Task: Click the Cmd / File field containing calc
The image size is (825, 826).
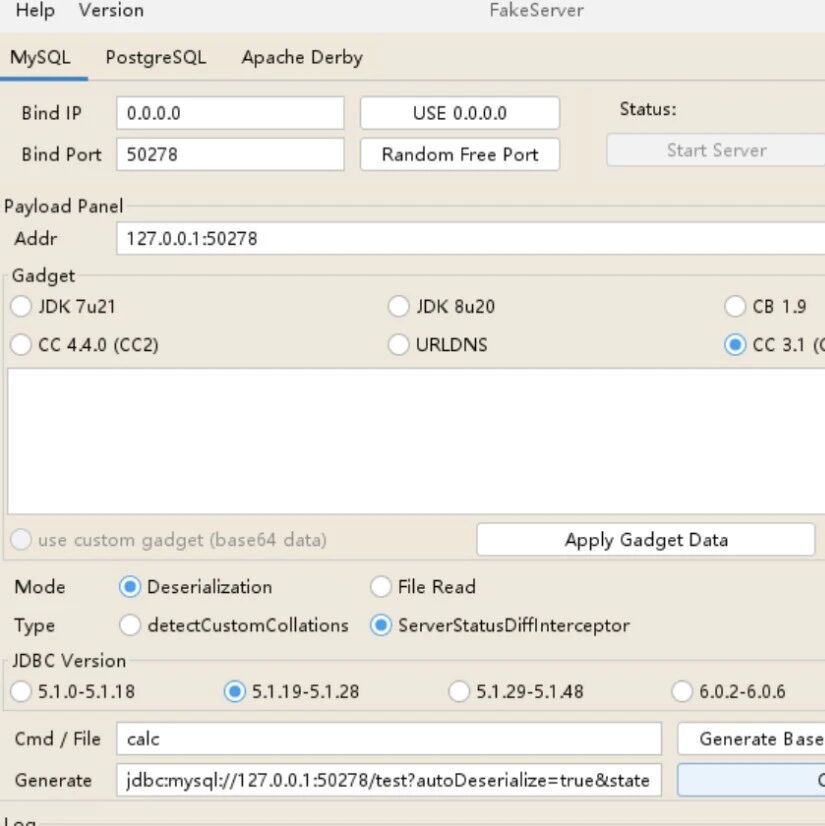Action: tap(389, 739)
